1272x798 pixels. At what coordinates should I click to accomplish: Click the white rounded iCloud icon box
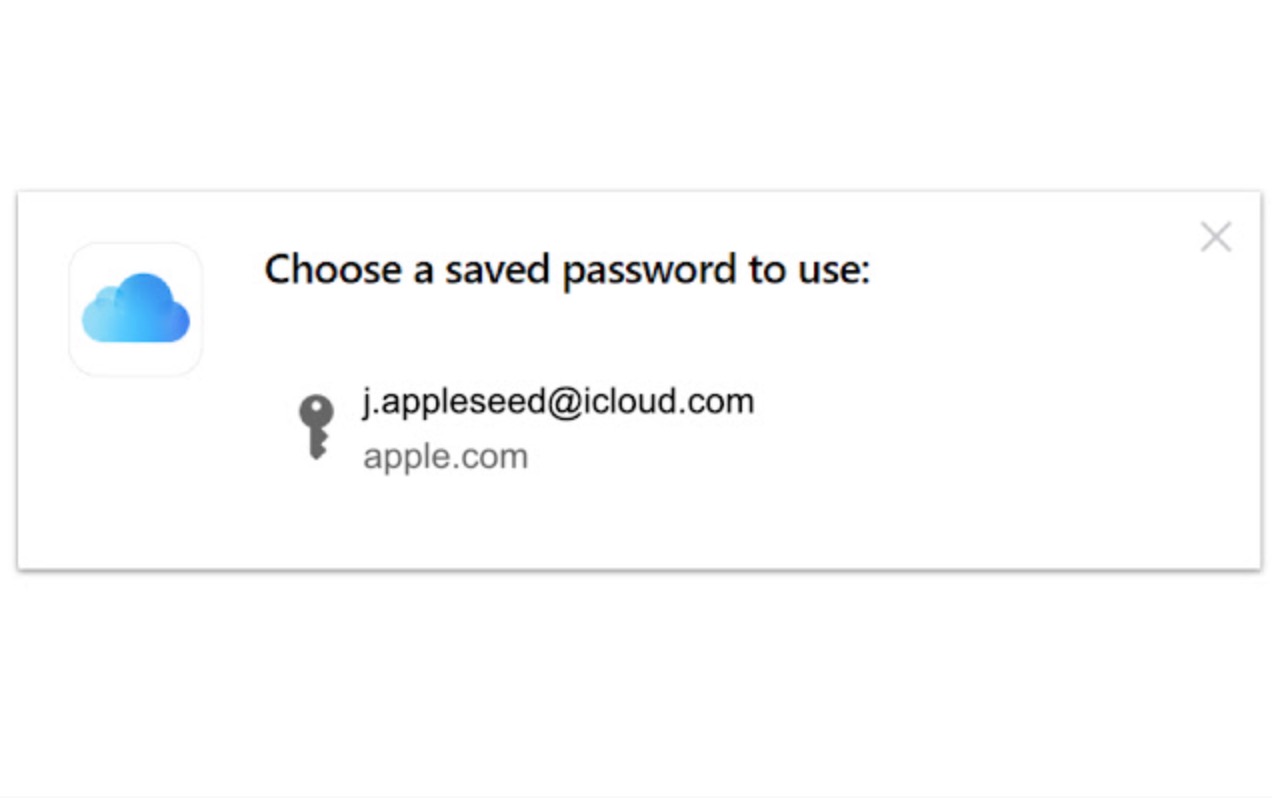[136, 309]
